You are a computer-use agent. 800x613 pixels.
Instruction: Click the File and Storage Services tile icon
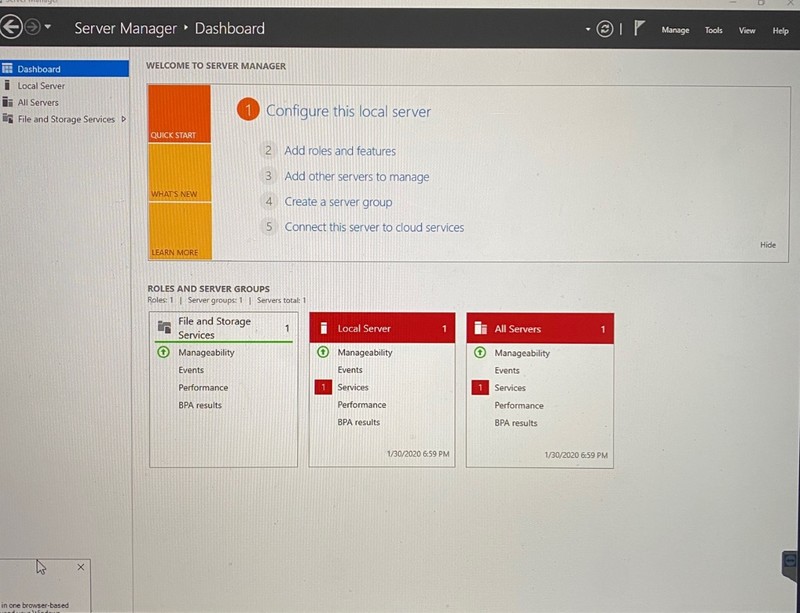click(x=164, y=327)
